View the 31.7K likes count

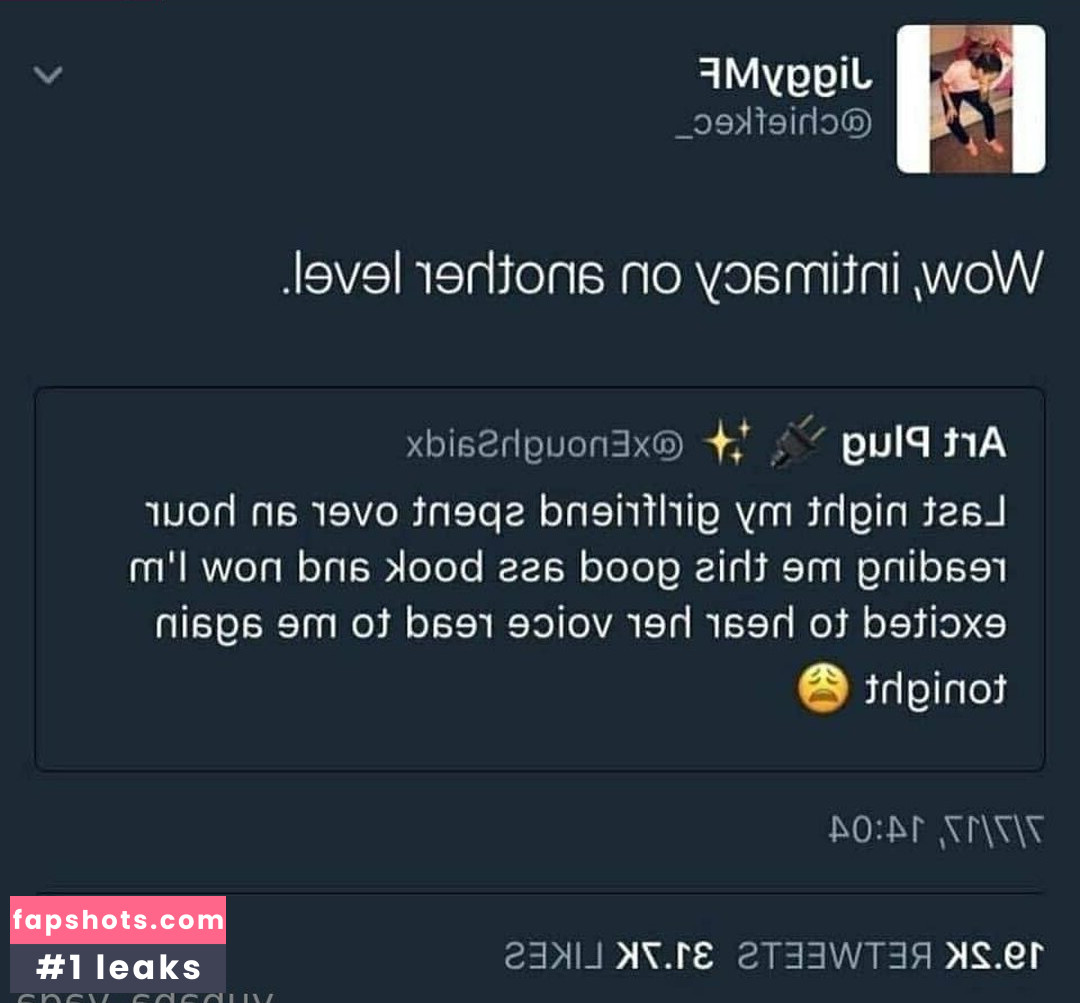[665, 956]
